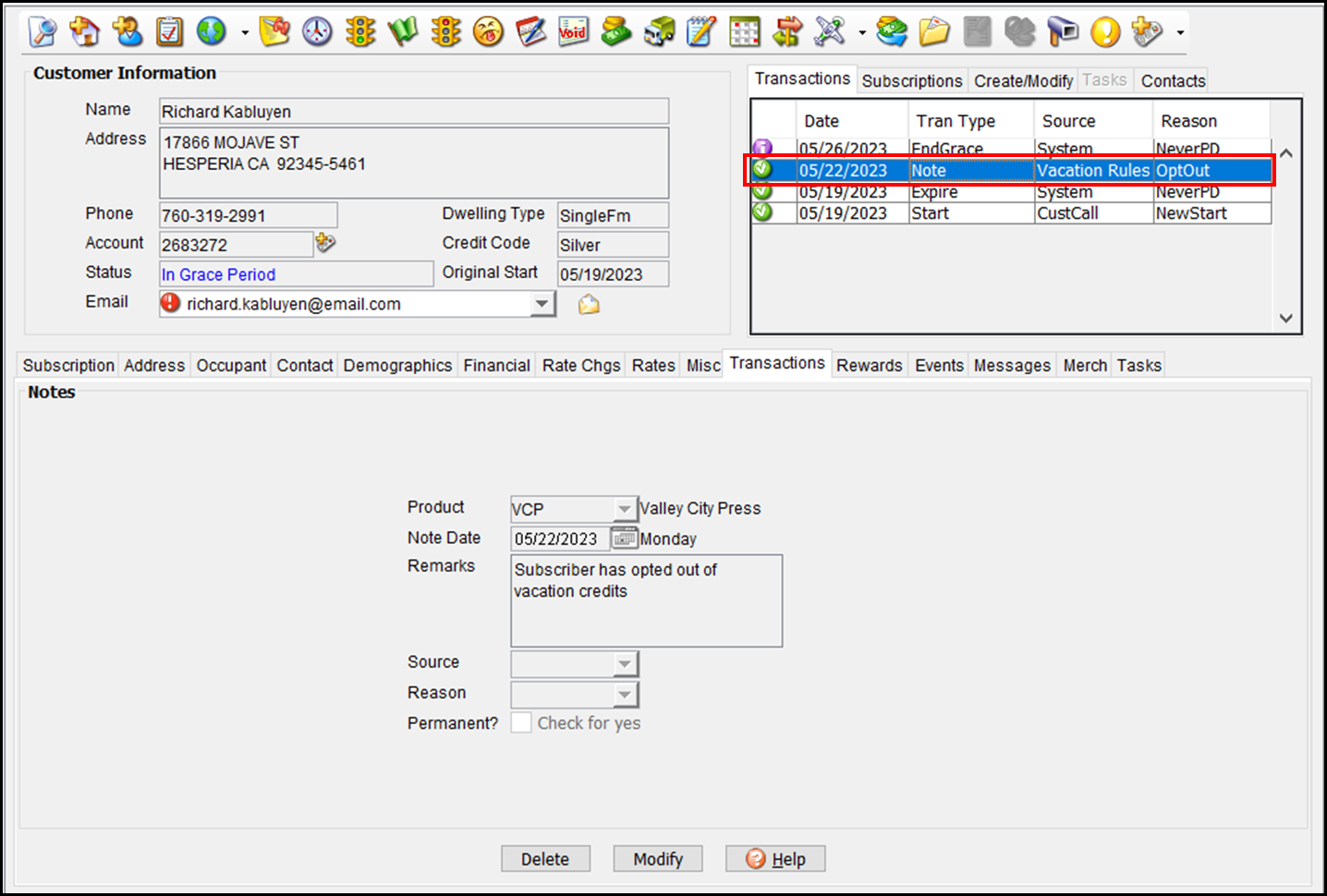Expand the Email address dropdown

coord(542,304)
